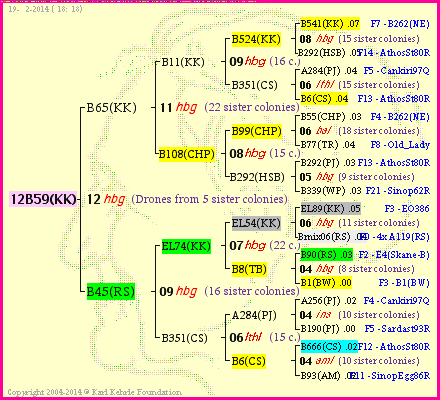Click the yellow B6(CS) third-generation node

pos(249,361)
